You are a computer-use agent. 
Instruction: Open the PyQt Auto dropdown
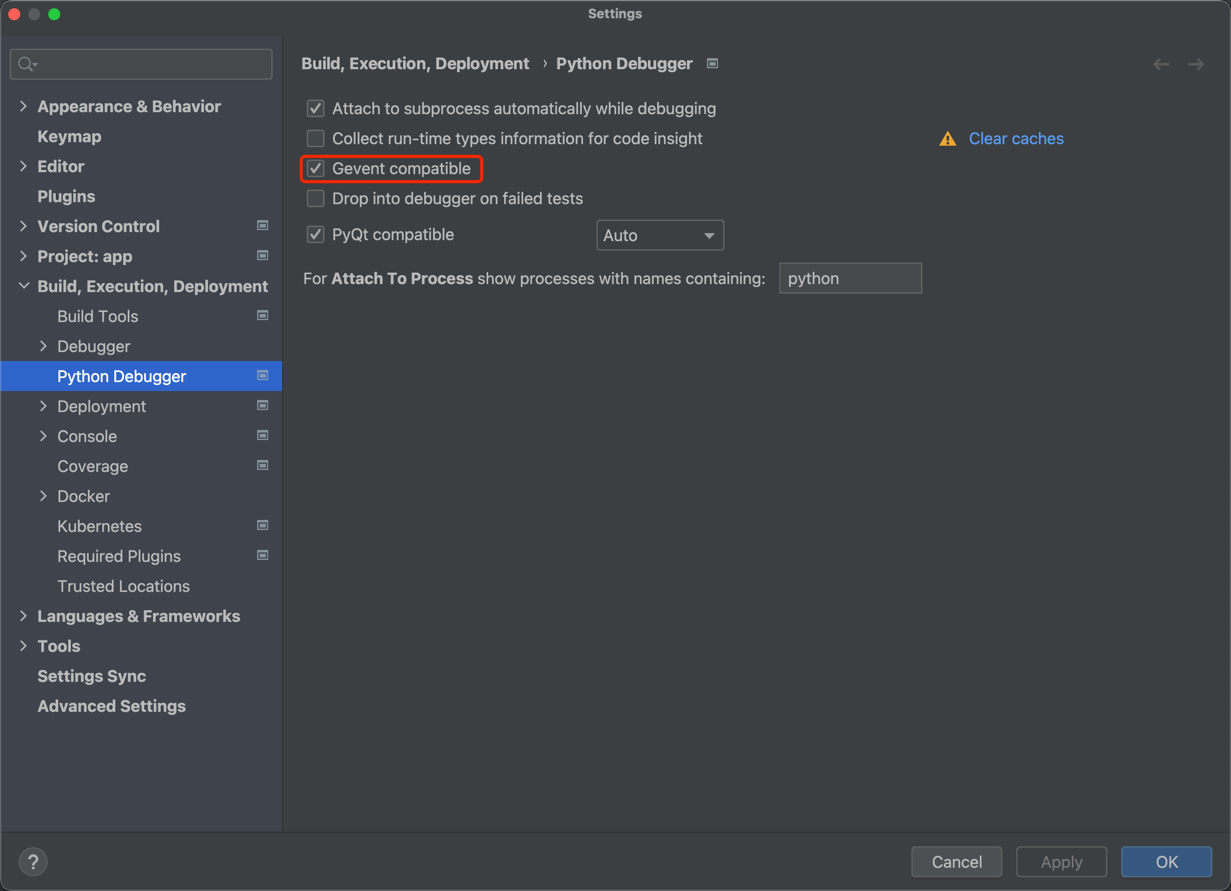click(660, 235)
